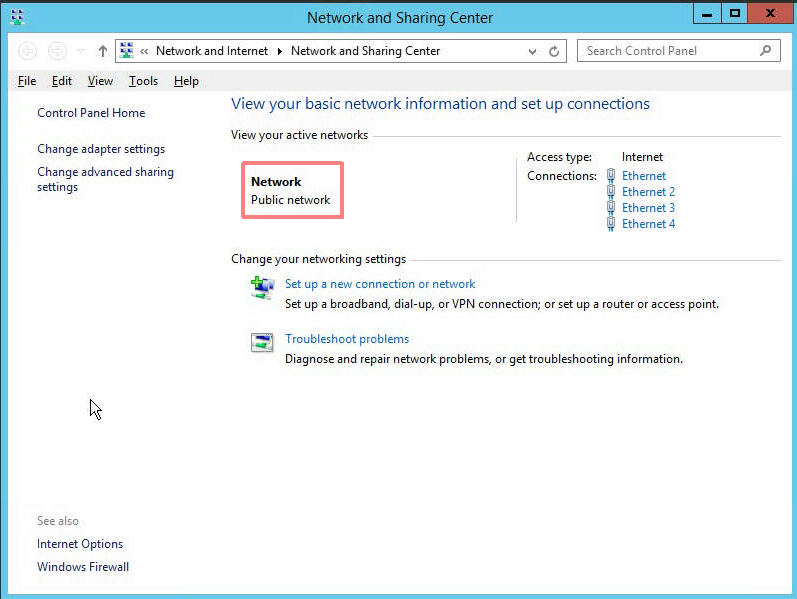The height and width of the screenshot is (599, 797).
Task: Click the adapter icon beside Ethernet 4
Action: click(611, 224)
